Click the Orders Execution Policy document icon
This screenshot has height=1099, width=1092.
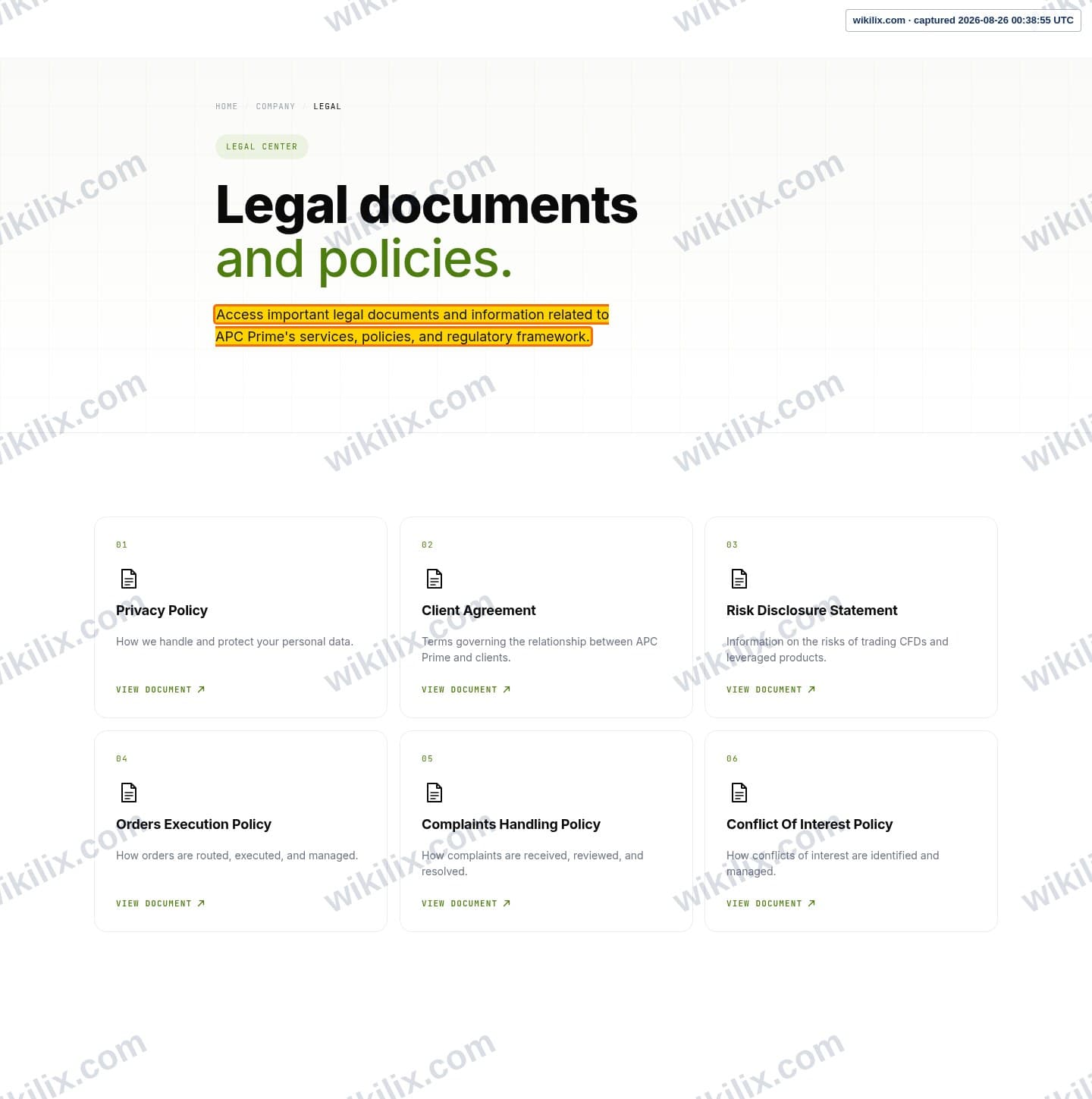(x=129, y=793)
